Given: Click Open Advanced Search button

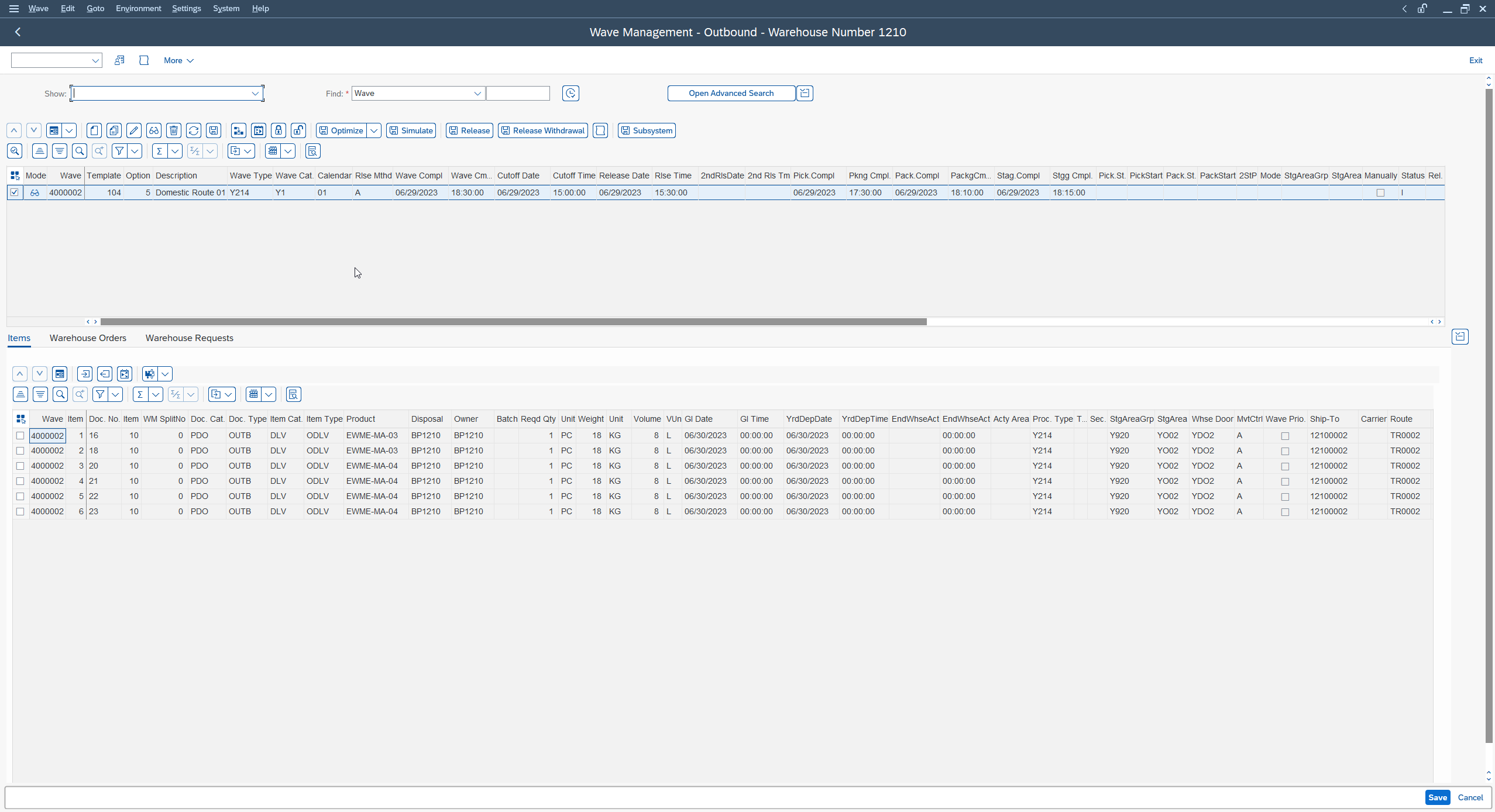Looking at the screenshot, I should coord(731,93).
